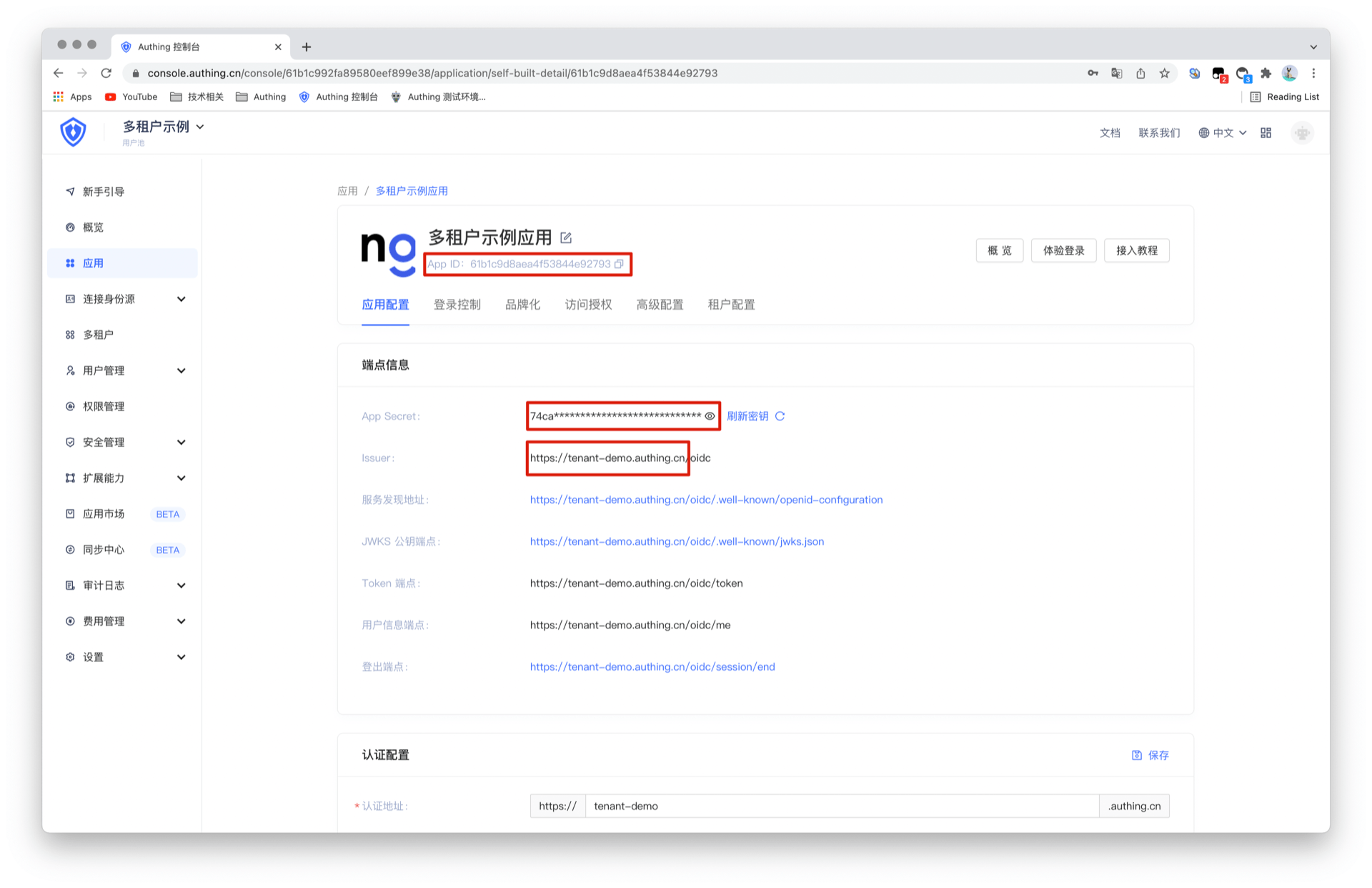Viewport: 1372px width, 888px height.
Task: Edit the application name with the pencil icon
Action: click(x=566, y=237)
